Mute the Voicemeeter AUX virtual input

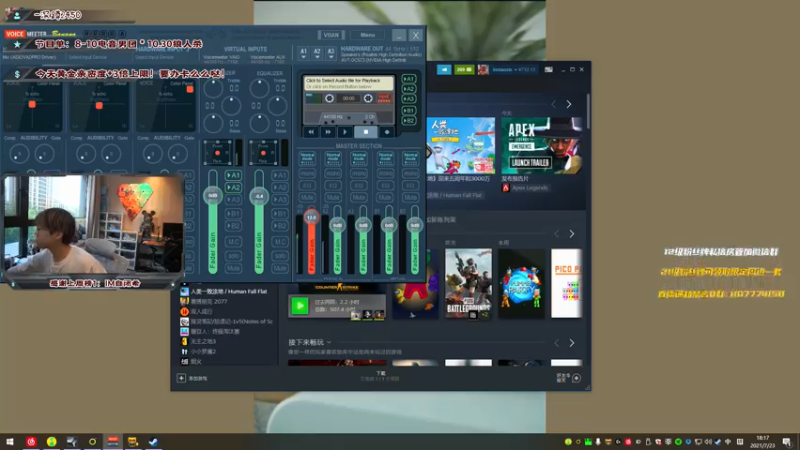[x=280, y=268]
